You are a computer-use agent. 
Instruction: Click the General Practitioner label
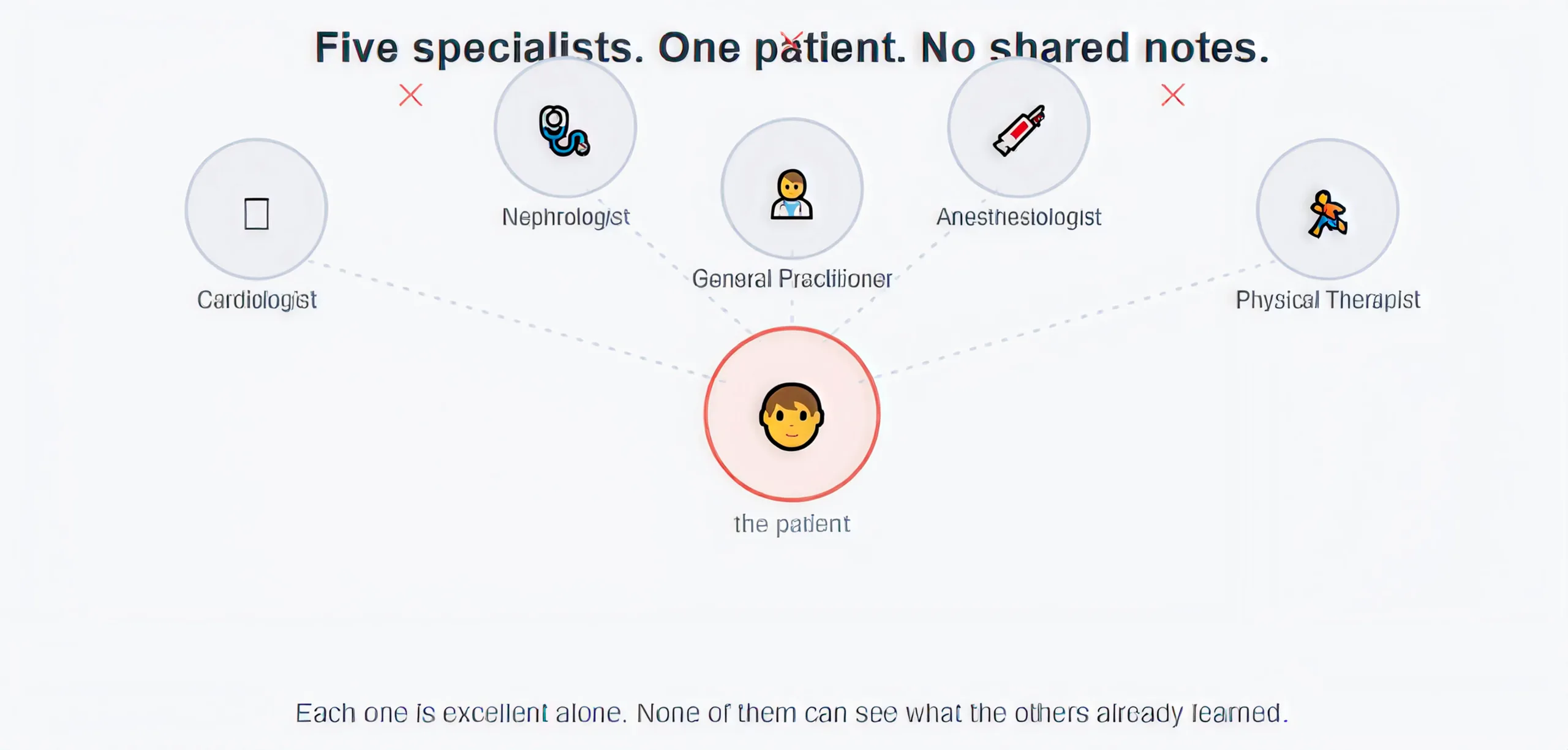791,279
